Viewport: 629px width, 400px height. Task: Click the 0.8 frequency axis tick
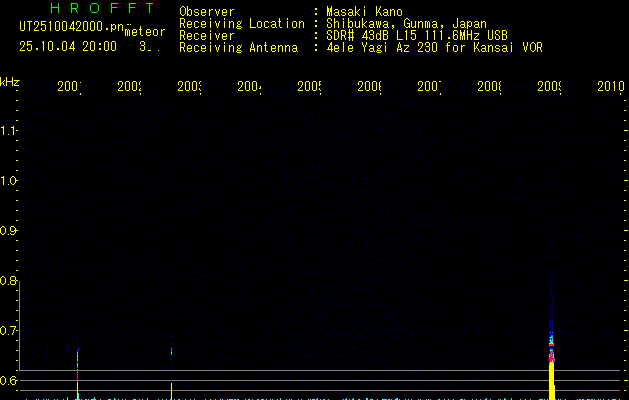pyautogui.click(x=10, y=281)
